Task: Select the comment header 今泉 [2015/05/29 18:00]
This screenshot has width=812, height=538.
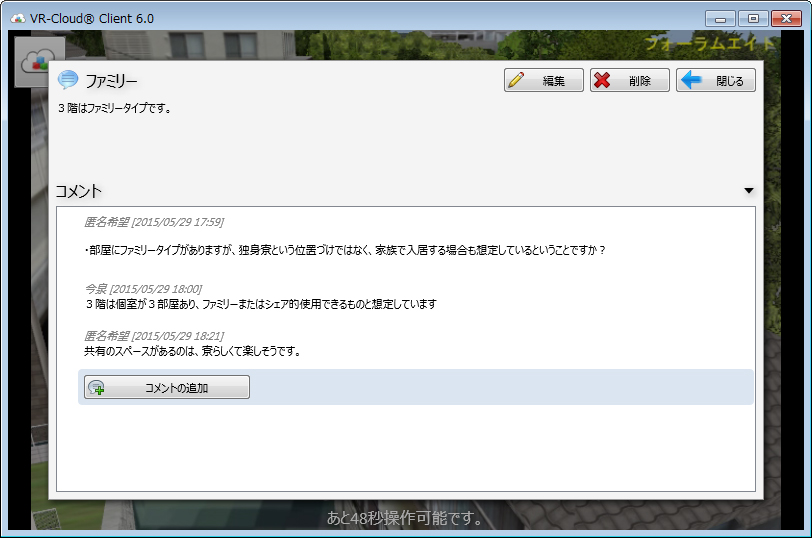Action: tap(143, 289)
